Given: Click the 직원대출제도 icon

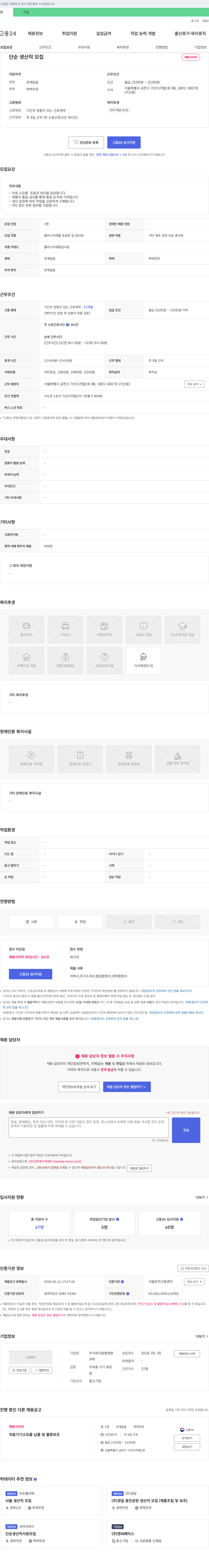Looking at the screenshot, I should tap(65, 660).
